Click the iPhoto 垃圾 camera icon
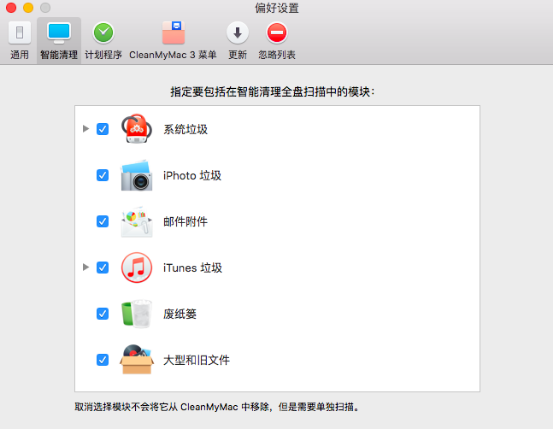 click(137, 175)
